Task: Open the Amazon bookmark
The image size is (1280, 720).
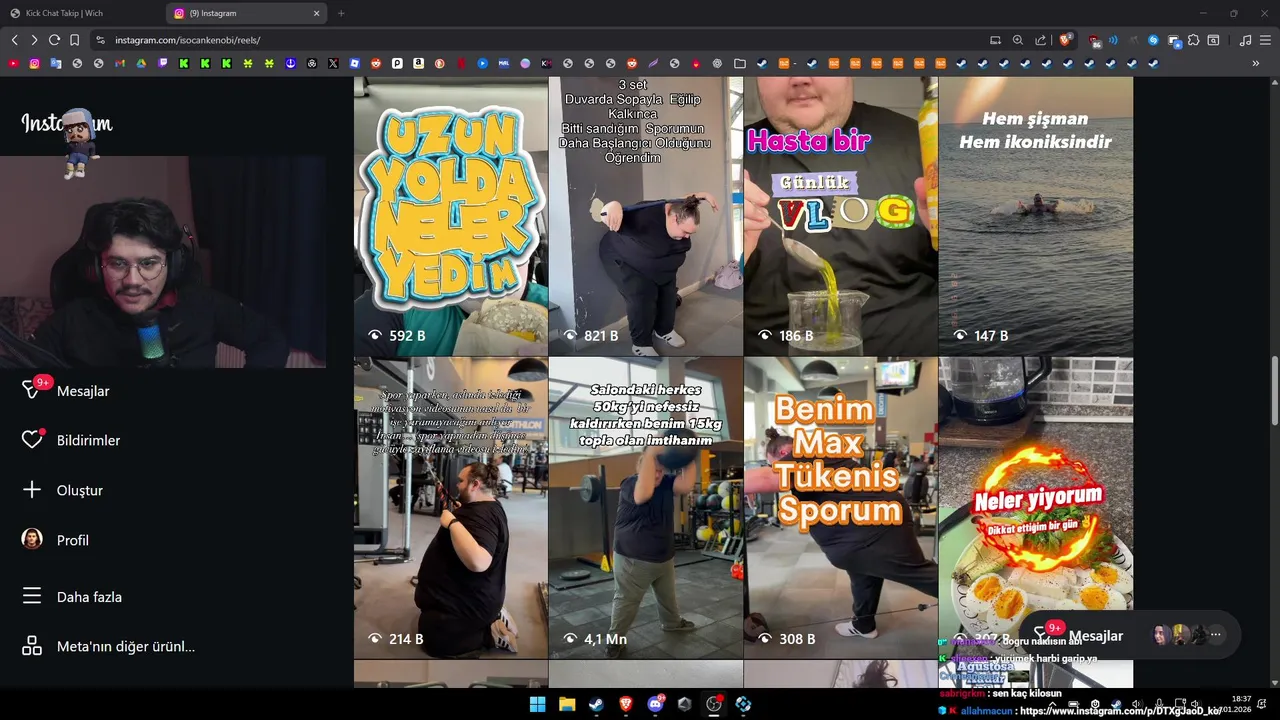Action: pos(418,63)
